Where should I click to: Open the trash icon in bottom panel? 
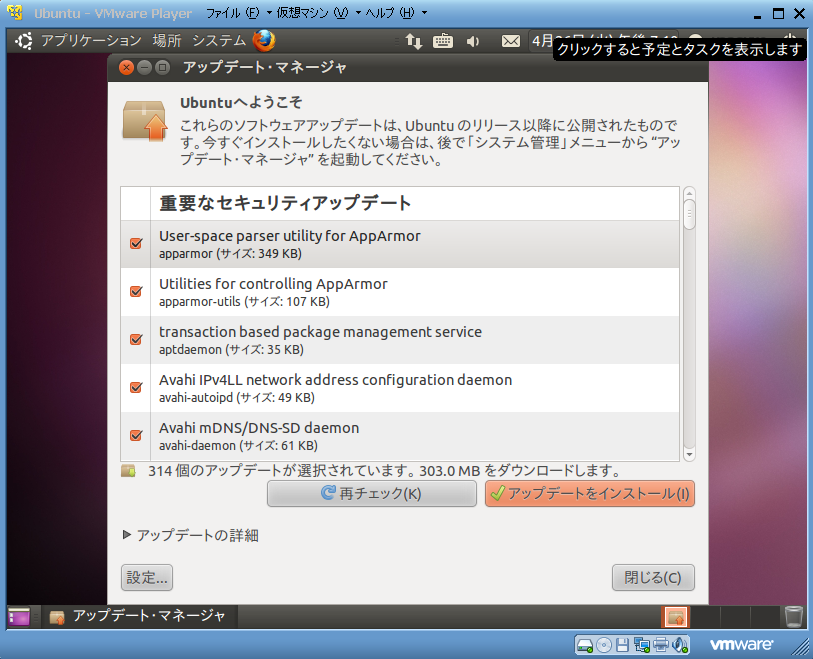793,617
